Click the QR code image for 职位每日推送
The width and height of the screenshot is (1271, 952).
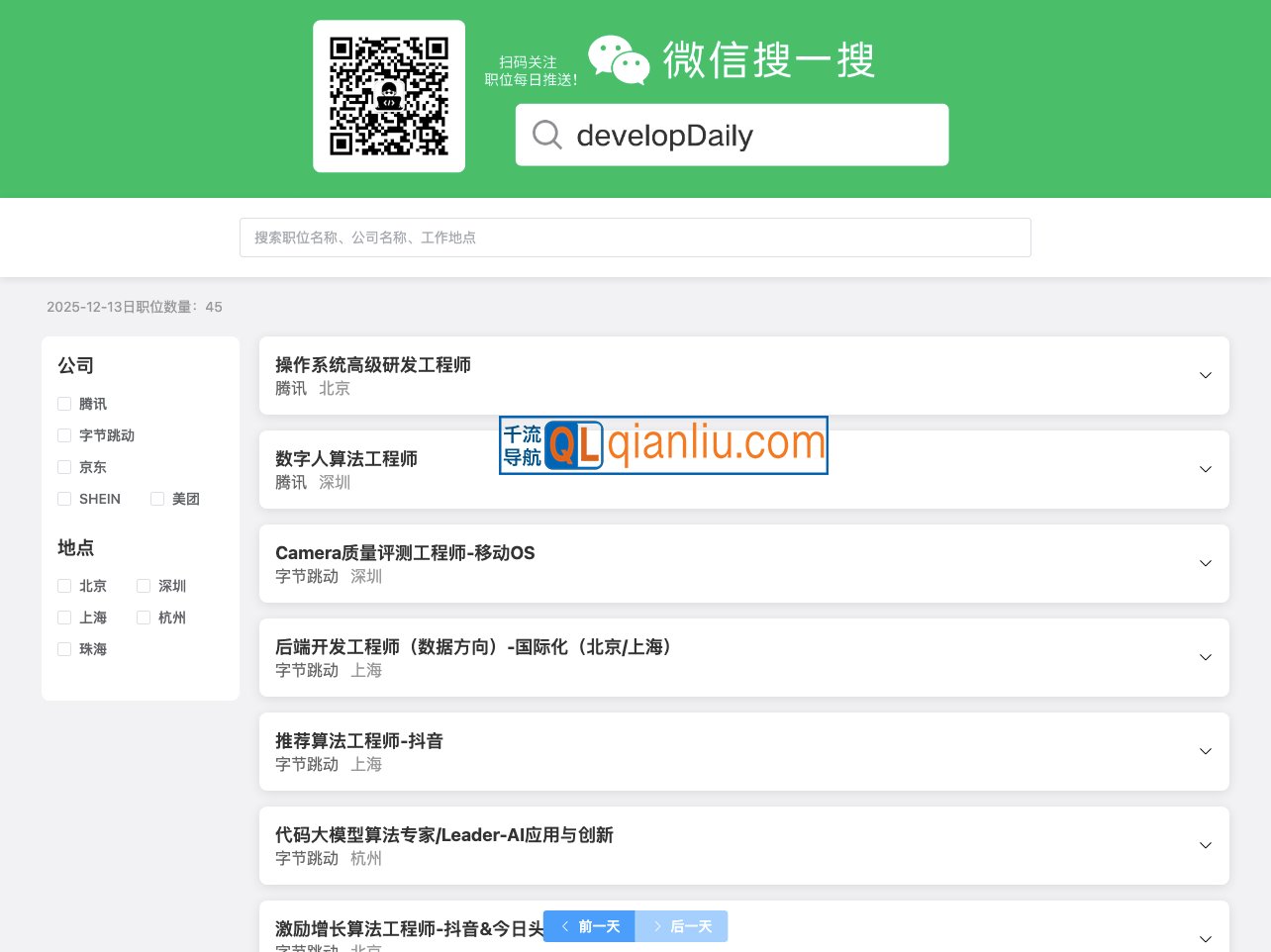[x=389, y=95]
